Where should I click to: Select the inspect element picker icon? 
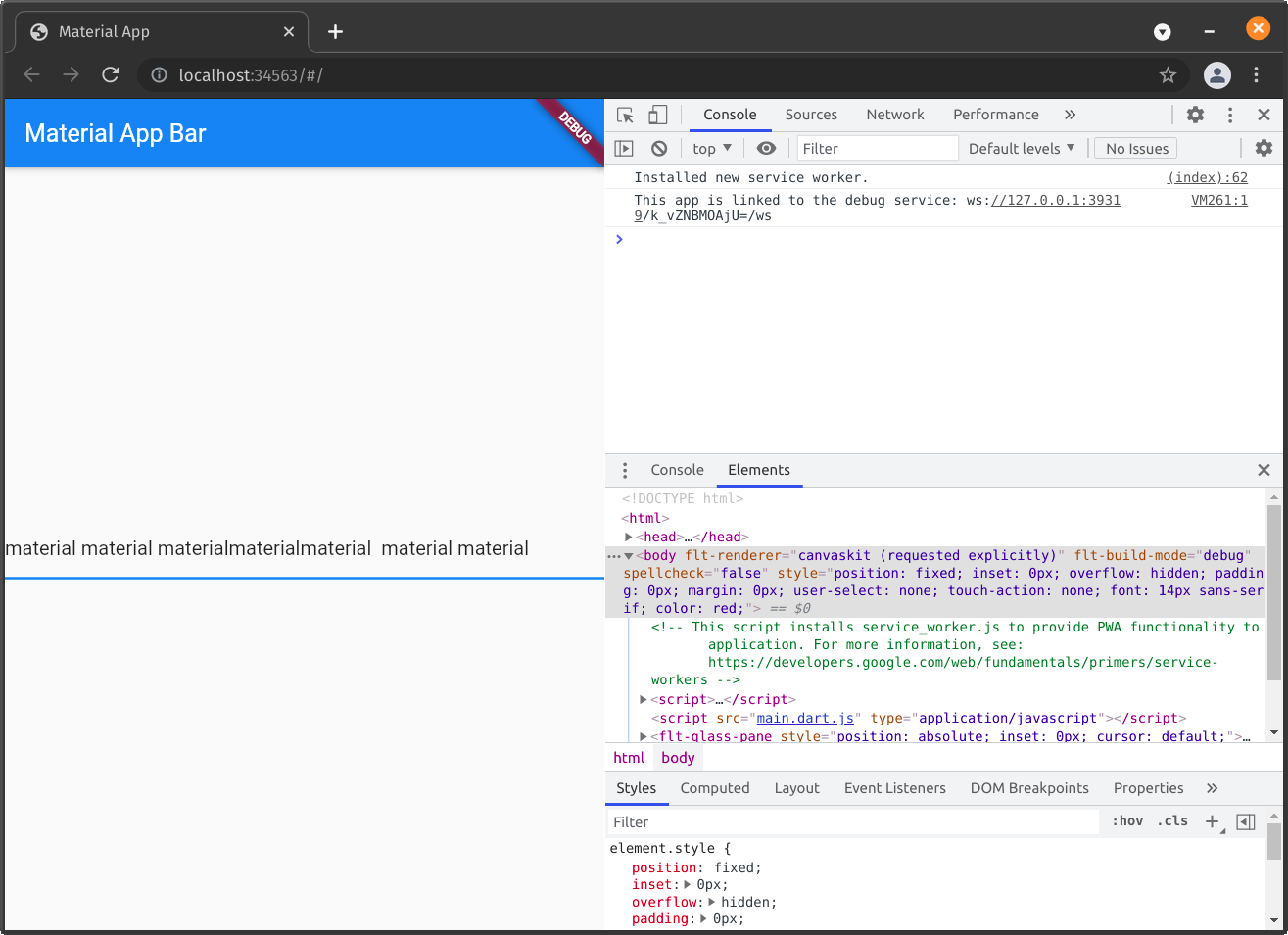pyautogui.click(x=624, y=115)
